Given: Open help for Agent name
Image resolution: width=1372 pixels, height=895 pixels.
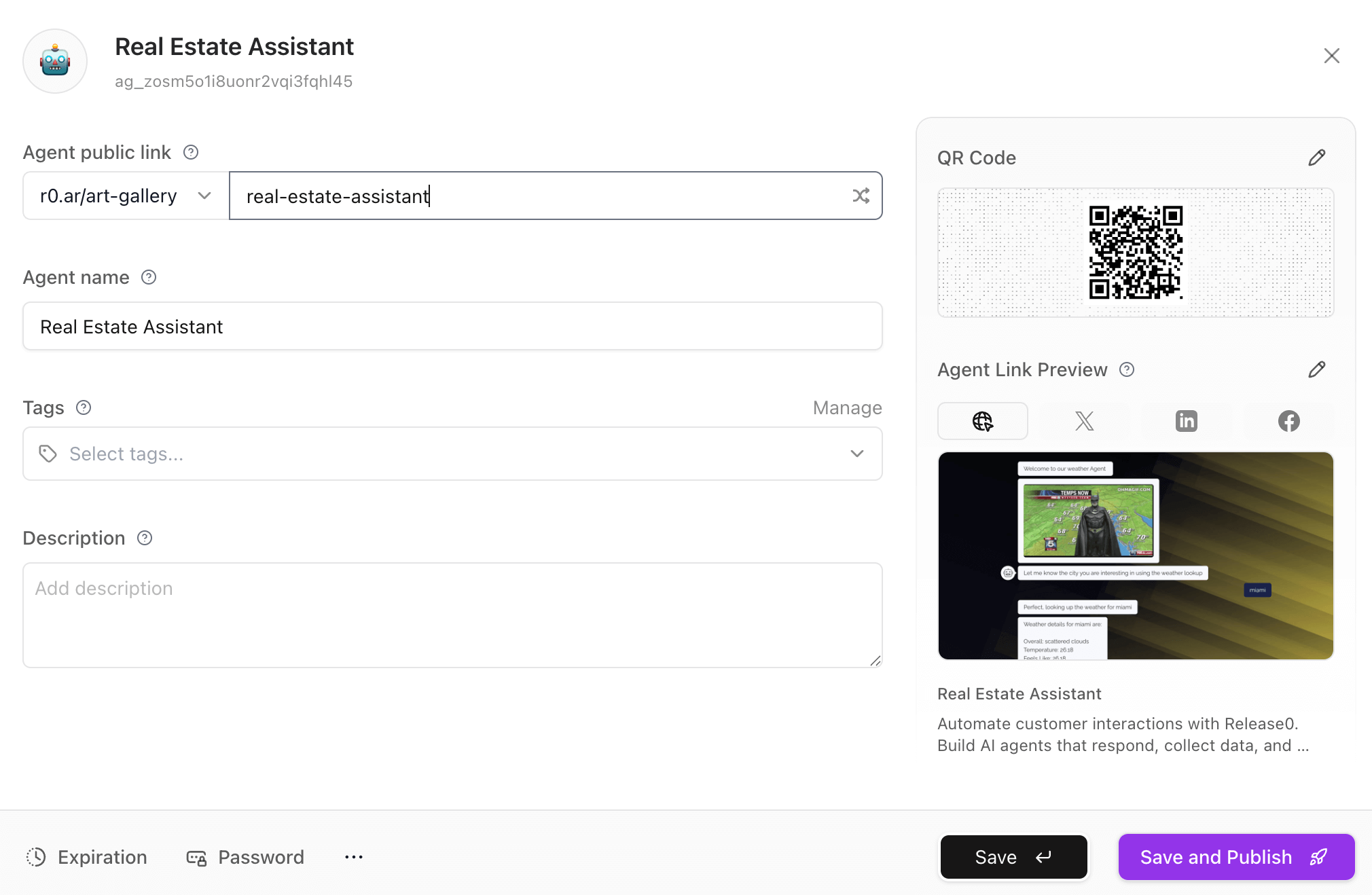Looking at the screenshot, I should point(149,277).
